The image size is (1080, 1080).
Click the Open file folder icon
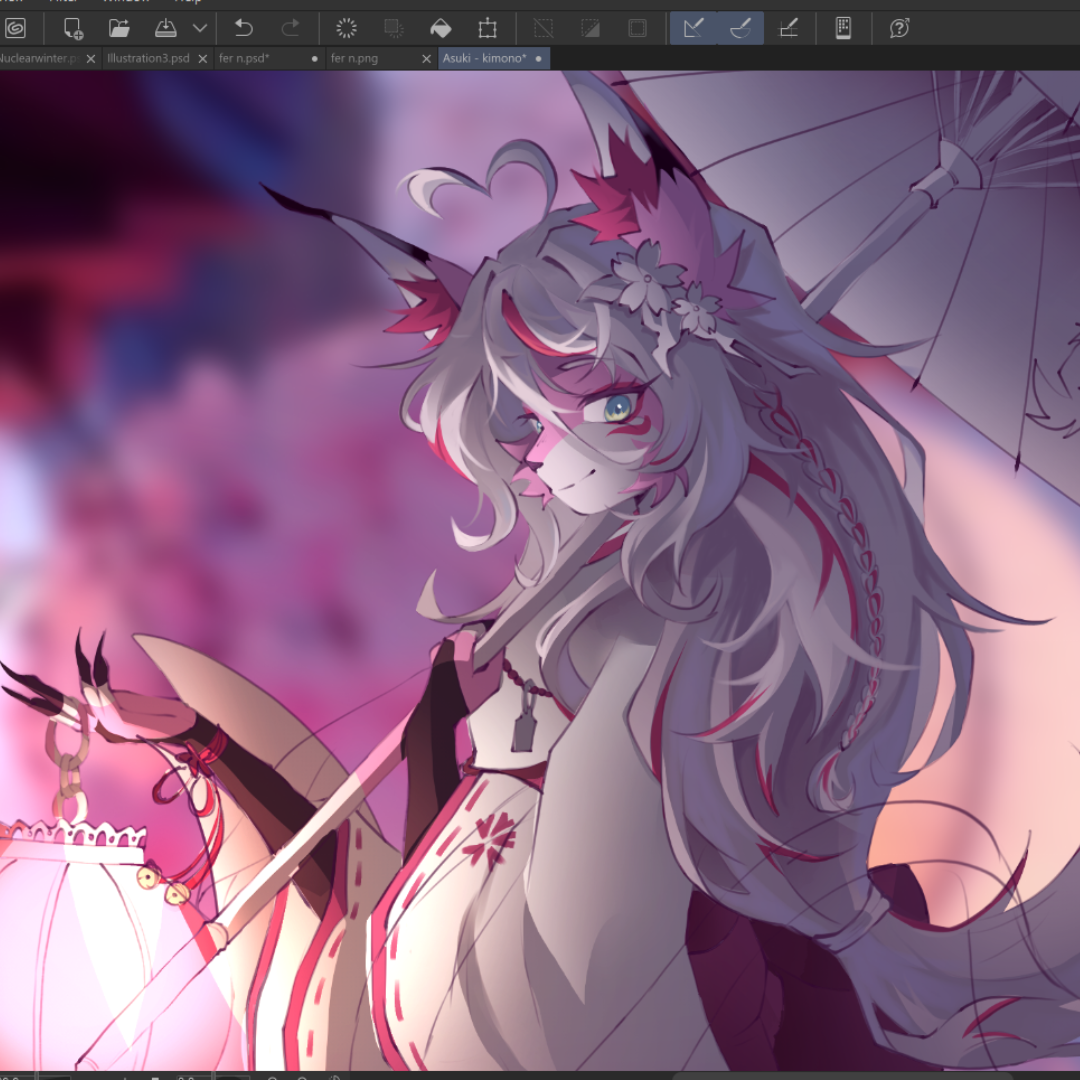coord(119,28)
